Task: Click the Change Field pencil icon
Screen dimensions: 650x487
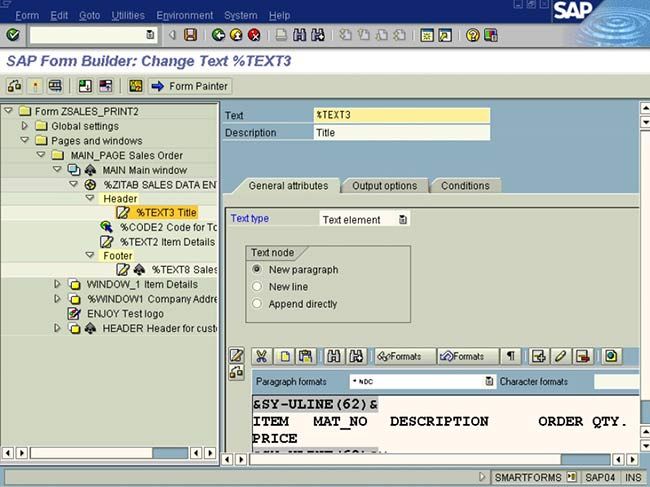Action: click(560, 356)
